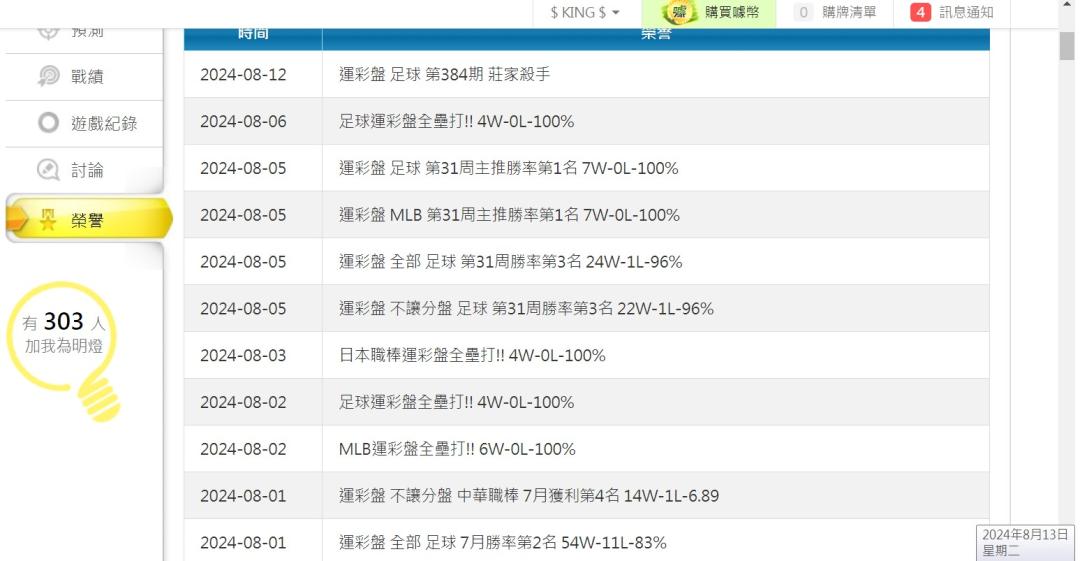This screenshot has width=1080, height=561.
Task: Open the 訊息通知 link
Action: pos(966,12)
